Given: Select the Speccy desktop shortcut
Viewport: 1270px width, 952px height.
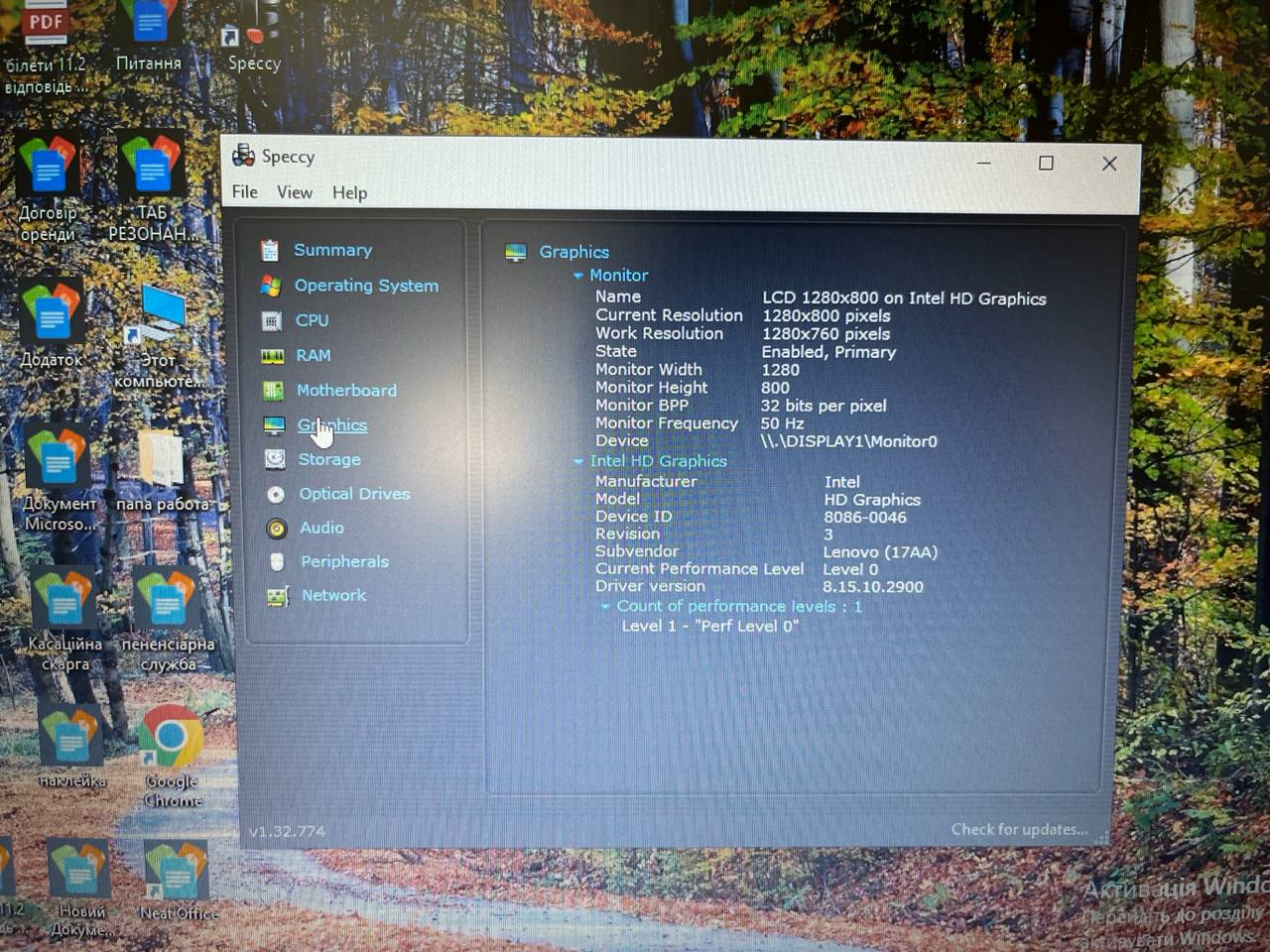Looking at the screenshot, I should pos(254,38).
